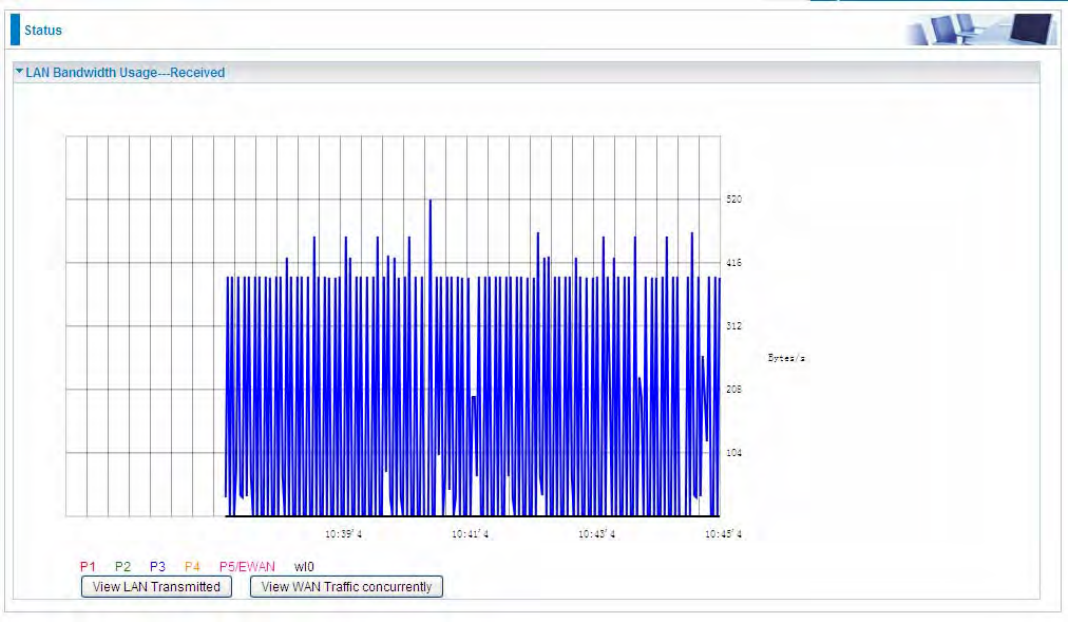Click the 104 y-axis value
The image size is (1068, 622).
[734, 453]
